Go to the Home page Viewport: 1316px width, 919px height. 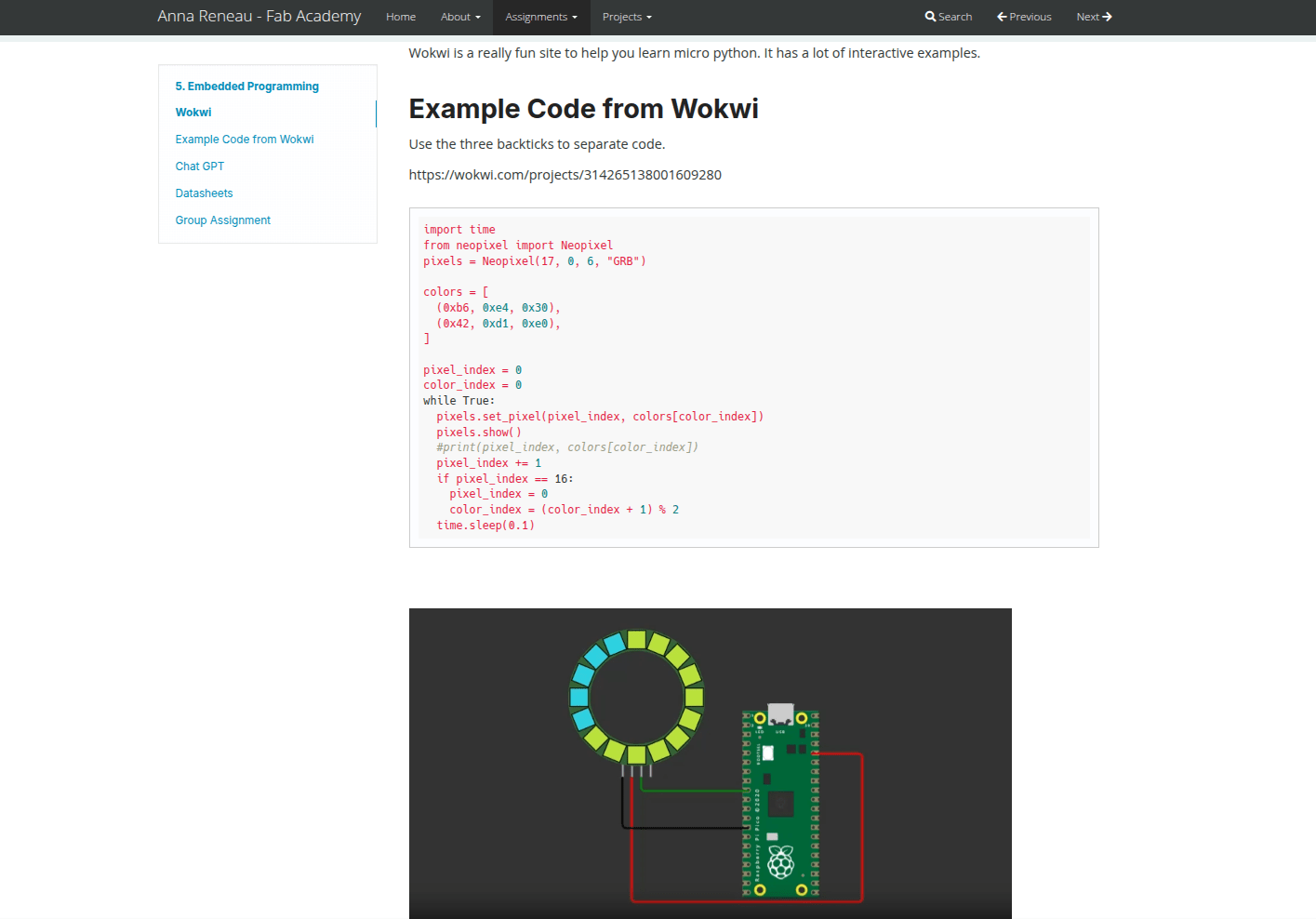(401, 17)
